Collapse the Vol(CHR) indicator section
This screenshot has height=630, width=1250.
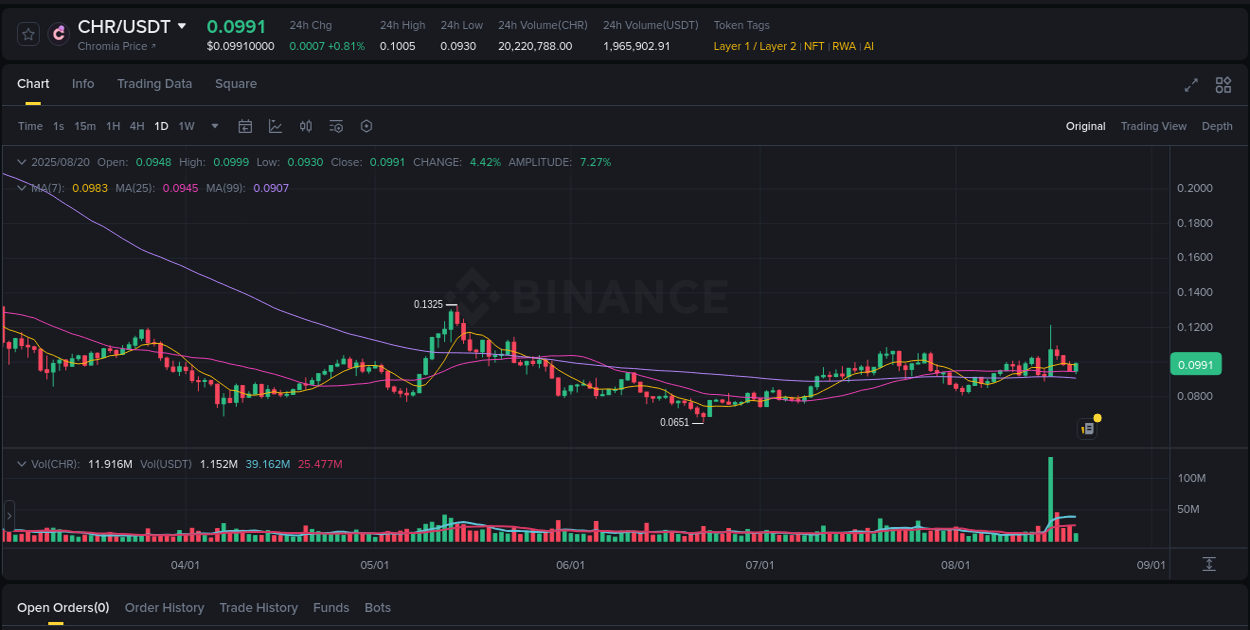tap(22, 463)
